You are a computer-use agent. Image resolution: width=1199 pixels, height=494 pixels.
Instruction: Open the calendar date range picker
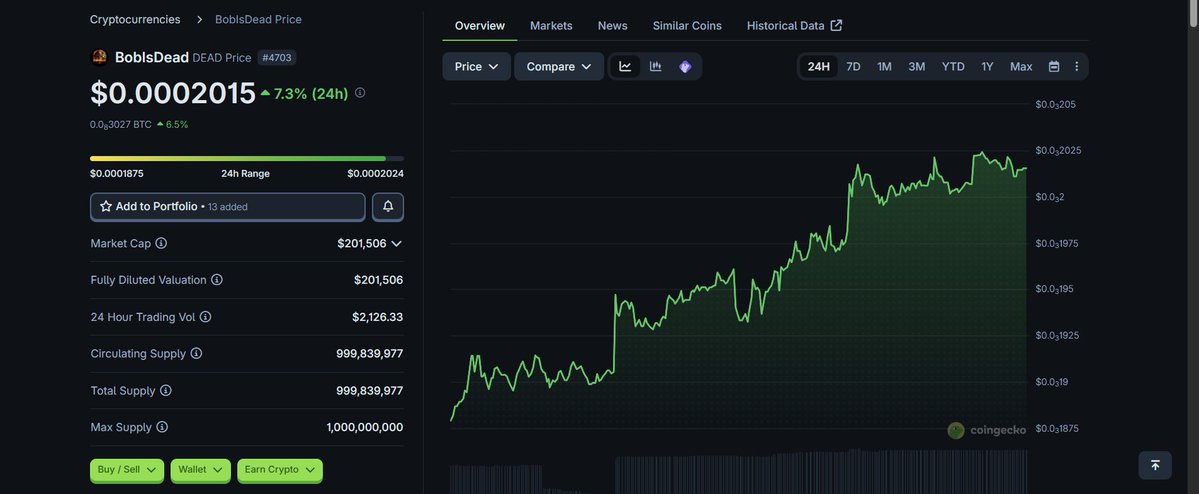(1054, 67)
